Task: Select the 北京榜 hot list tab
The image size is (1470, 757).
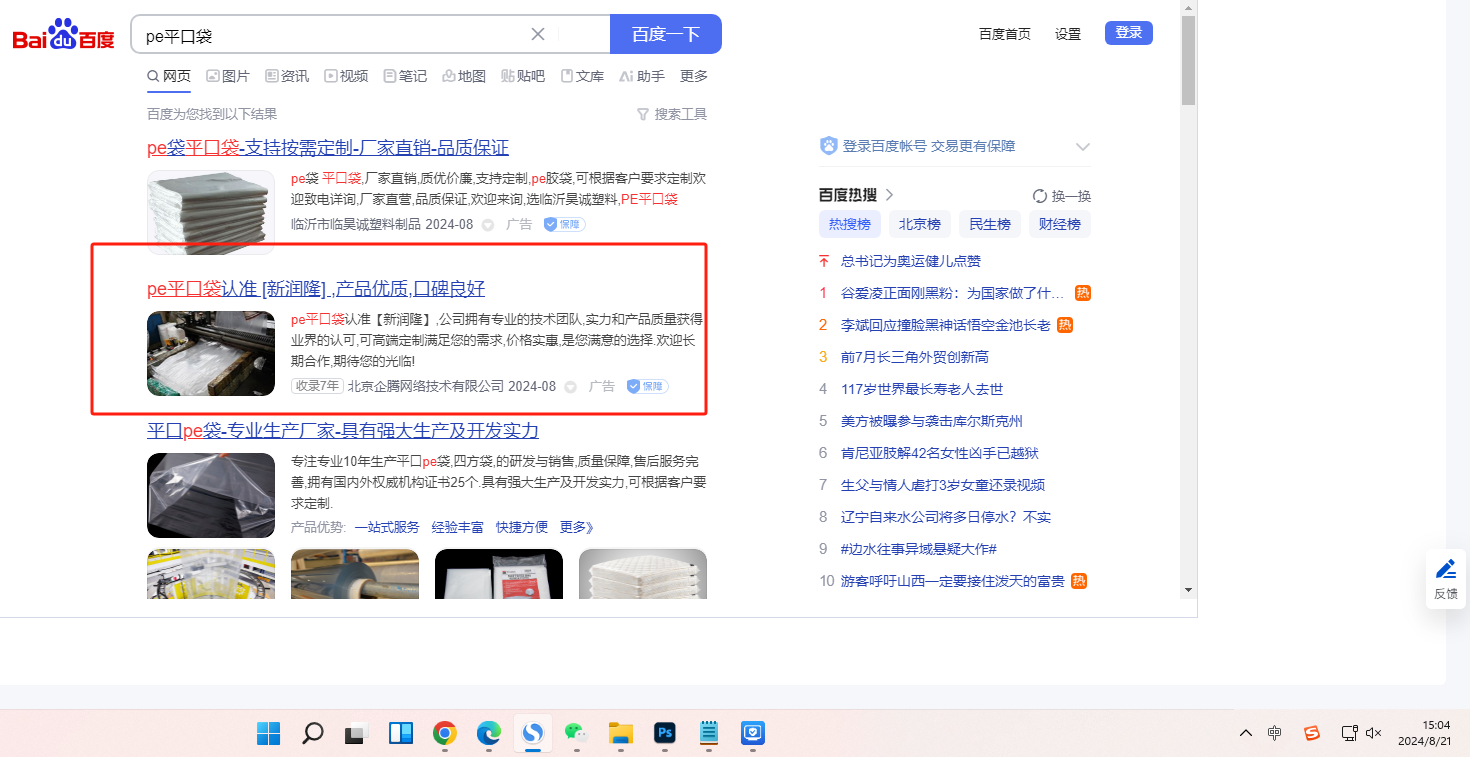Action: (919, 224)
